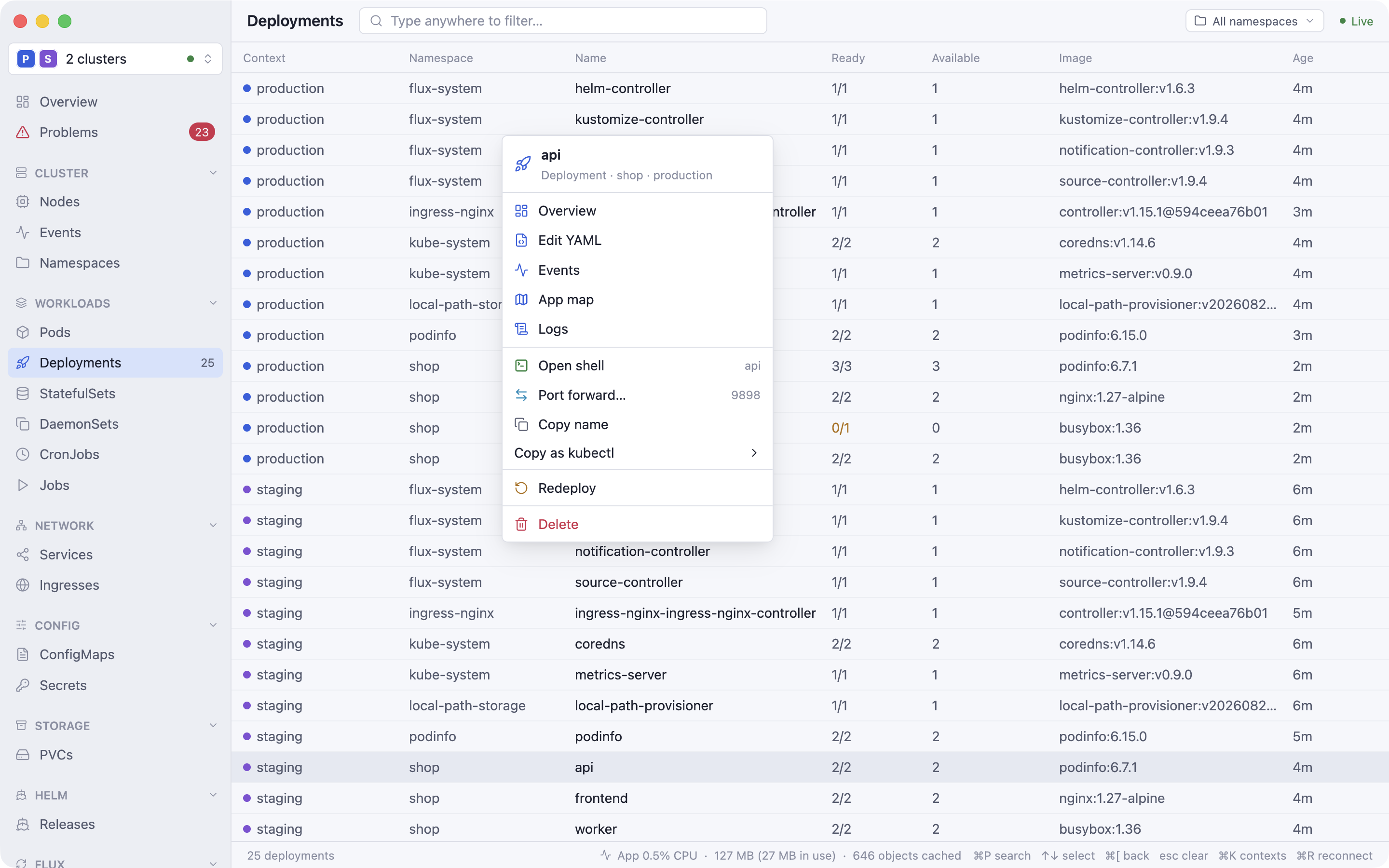Screen dimensions: 1389x868
Task: Click the Redeploy circular arrow icon
Action: [521, 488]
